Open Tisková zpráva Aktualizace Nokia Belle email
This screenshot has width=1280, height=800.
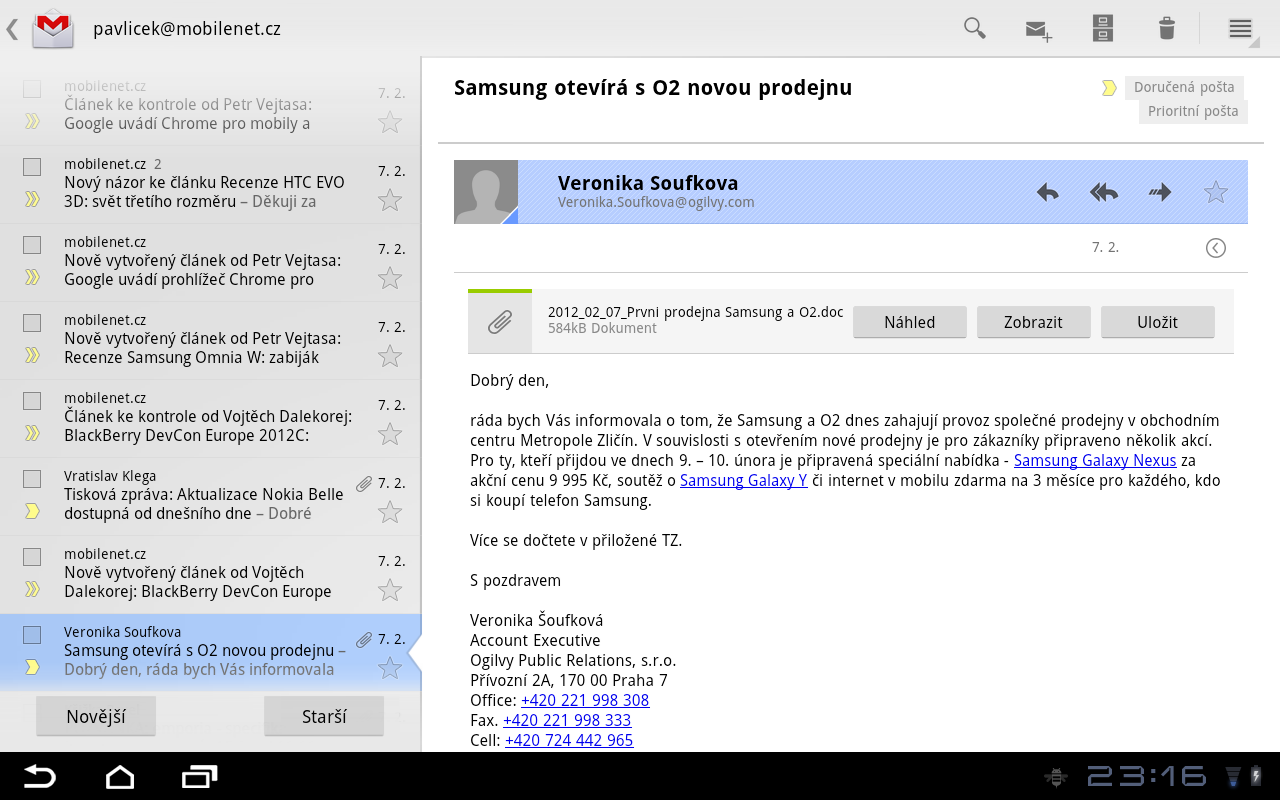click(210, 497)
